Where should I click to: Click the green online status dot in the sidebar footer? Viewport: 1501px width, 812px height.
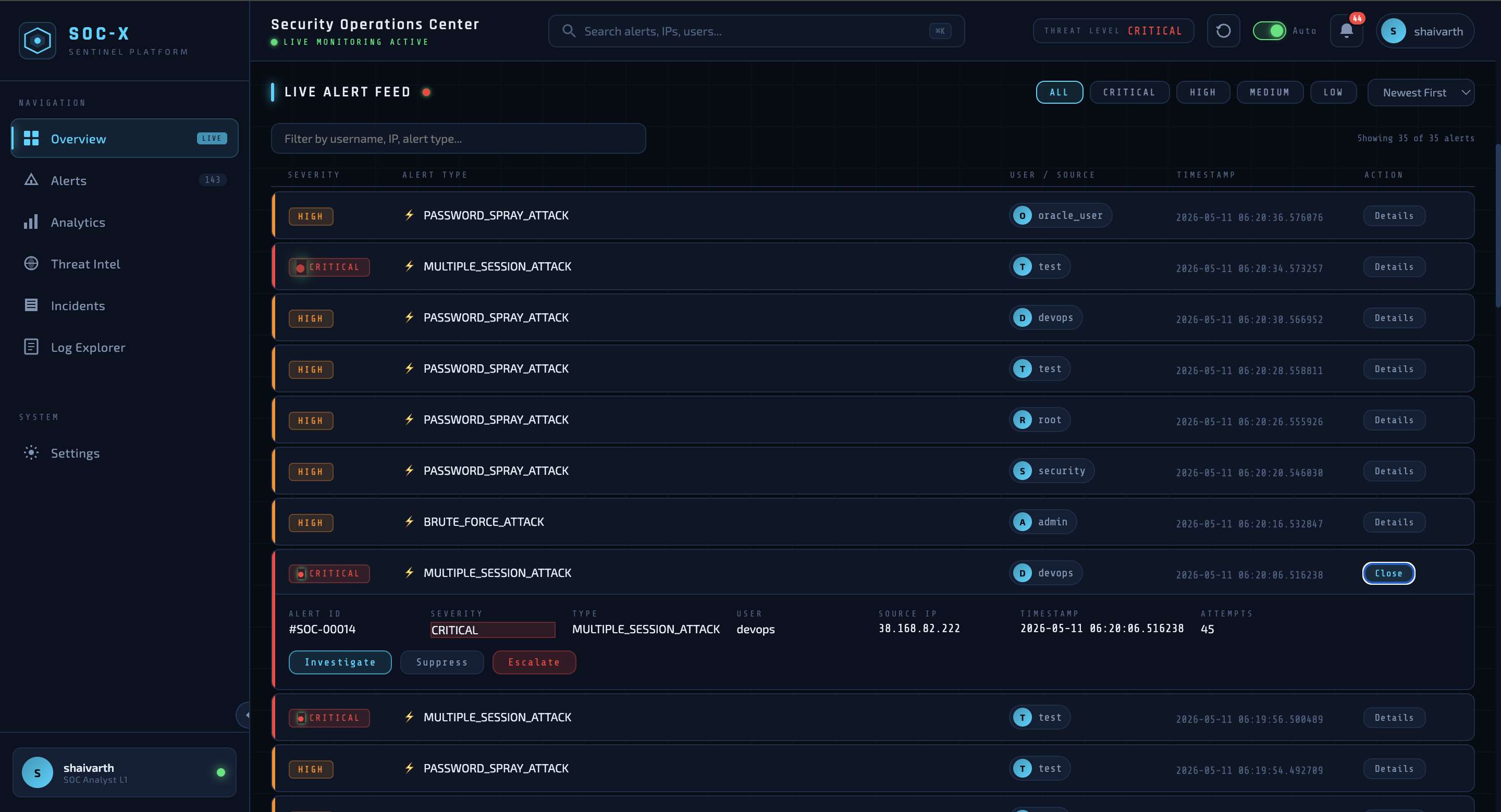[x=221, y=772]
